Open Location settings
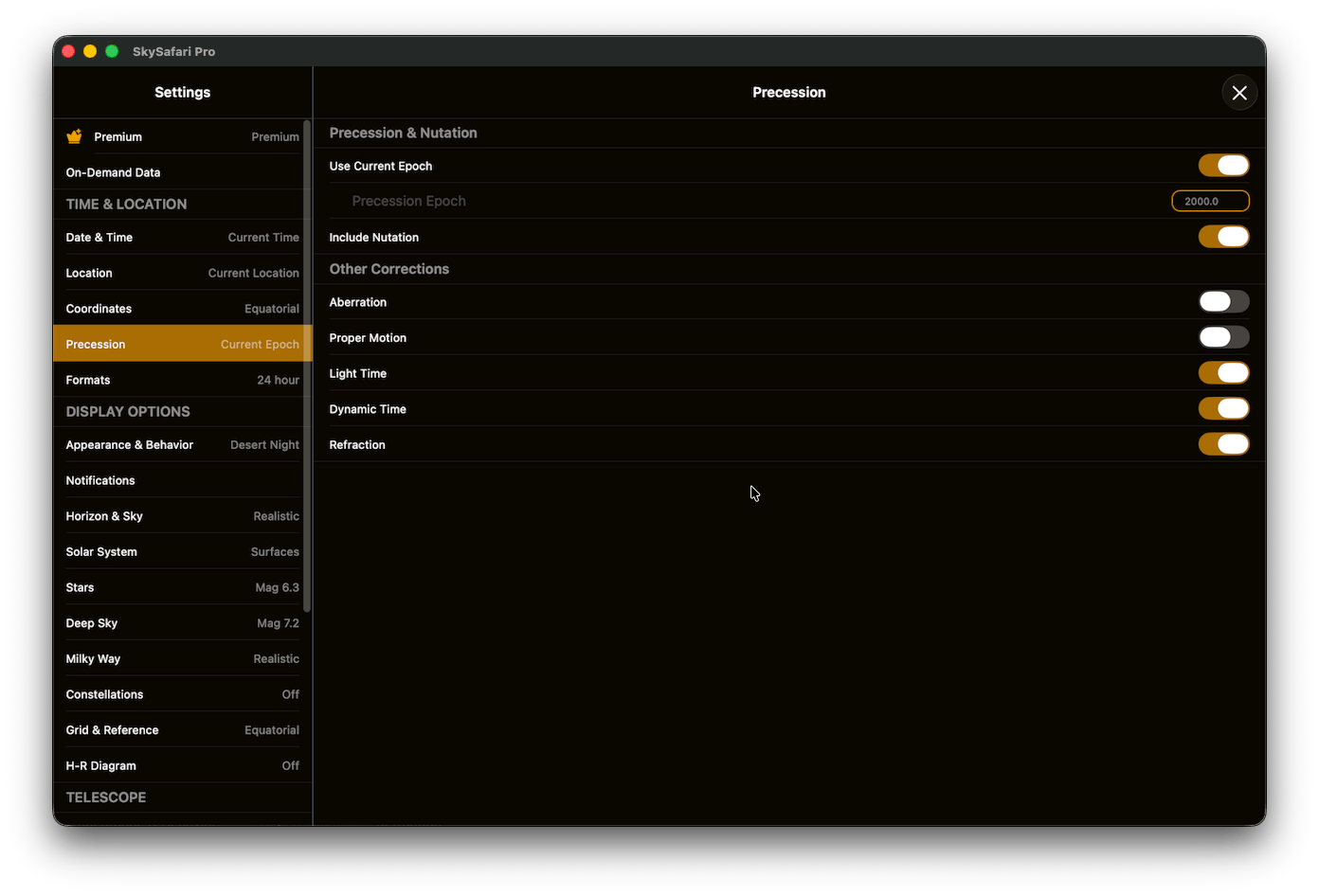Screen dimensions: 1319x896 pyautogui.click(x=182, y=273)
